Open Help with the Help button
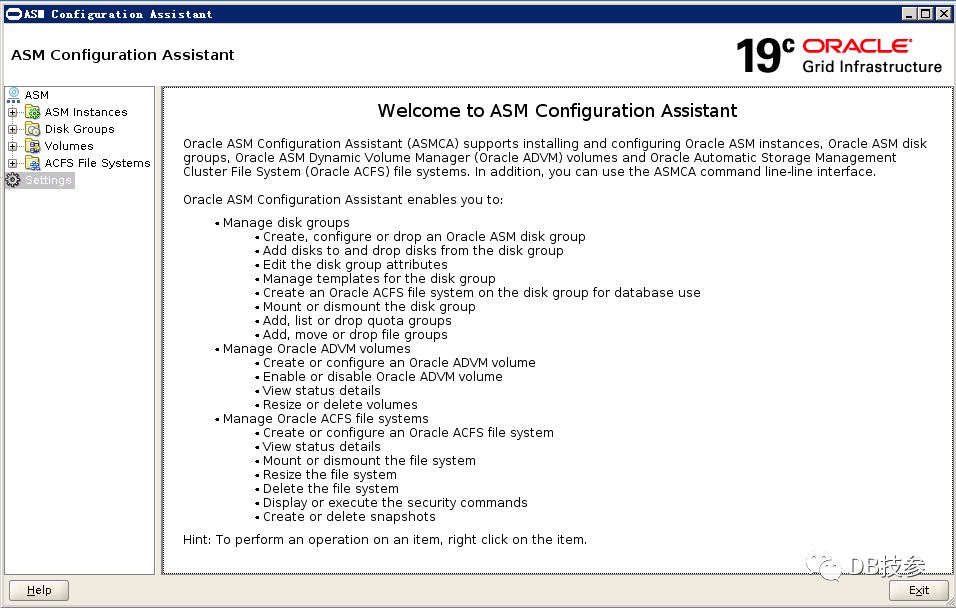 point(39,590)
